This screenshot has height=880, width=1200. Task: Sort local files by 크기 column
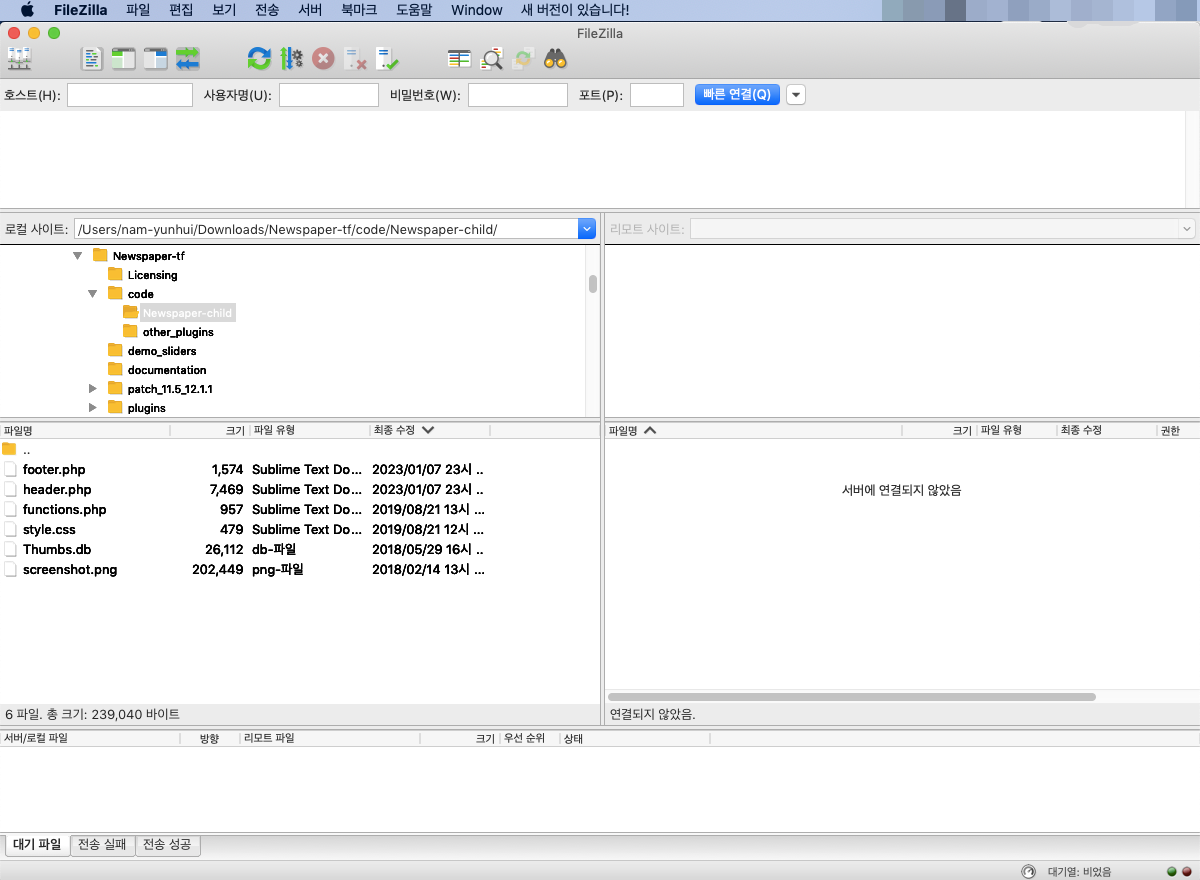tap(209, 430)
